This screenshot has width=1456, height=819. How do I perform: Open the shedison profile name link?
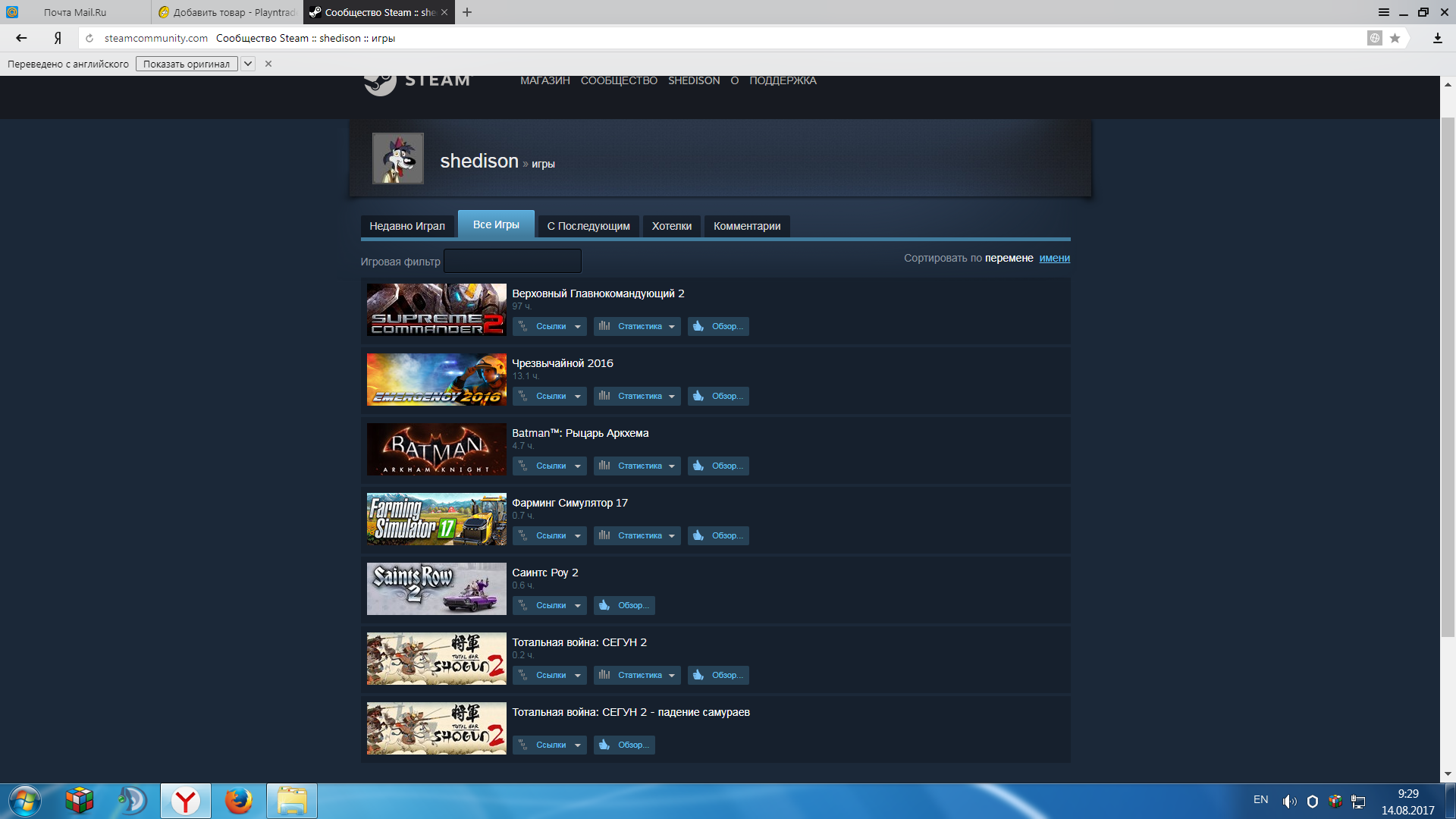coord(479,161)
